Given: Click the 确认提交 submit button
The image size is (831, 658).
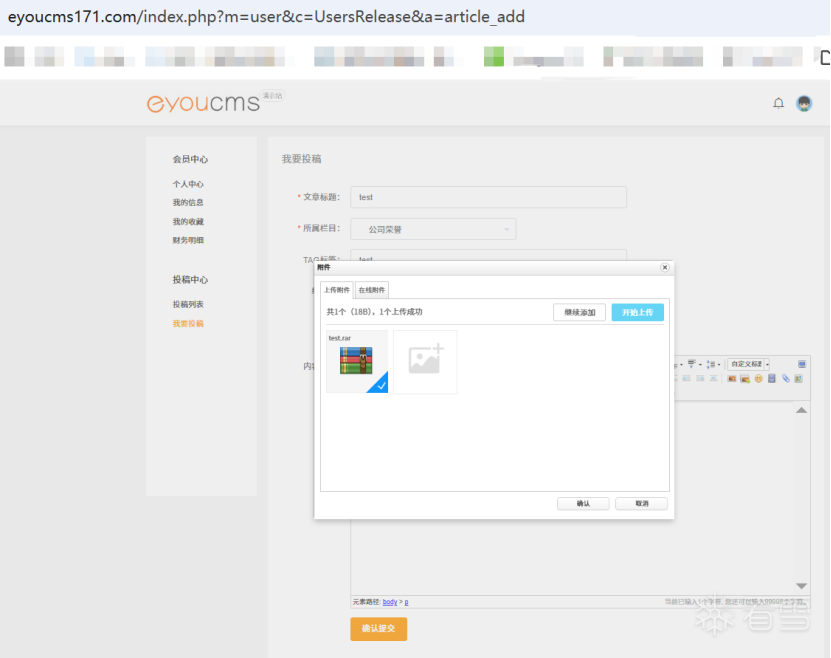Looking at the screenshot, I should [x=378, y=629].
